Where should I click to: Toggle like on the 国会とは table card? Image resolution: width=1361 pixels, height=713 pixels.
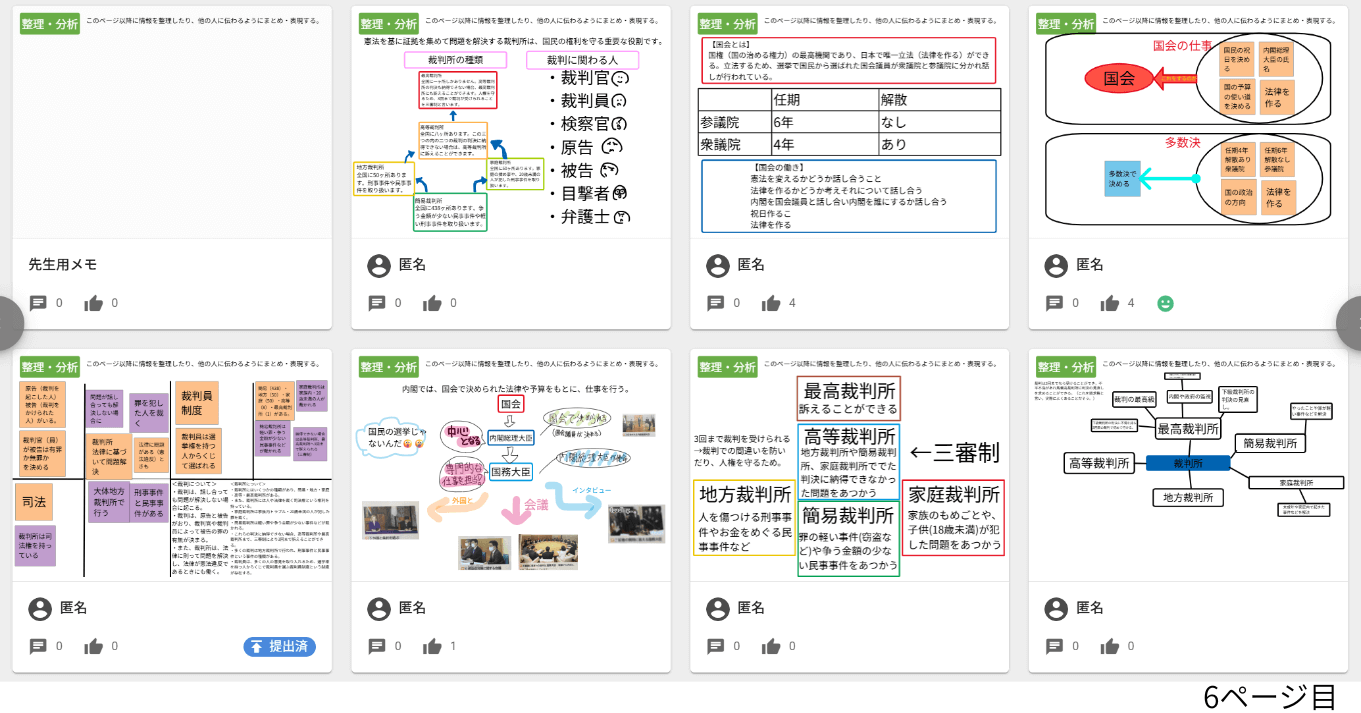click(772, 303)
